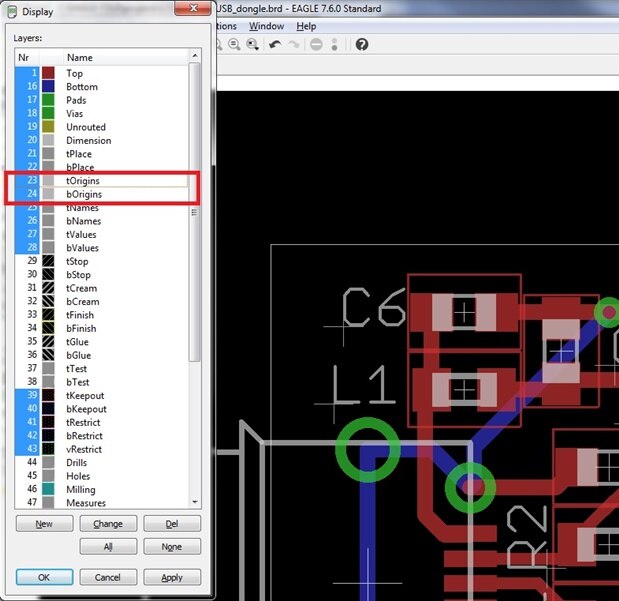
Task: Click the layer list scrollbar thumb
Action: [195, 212]
